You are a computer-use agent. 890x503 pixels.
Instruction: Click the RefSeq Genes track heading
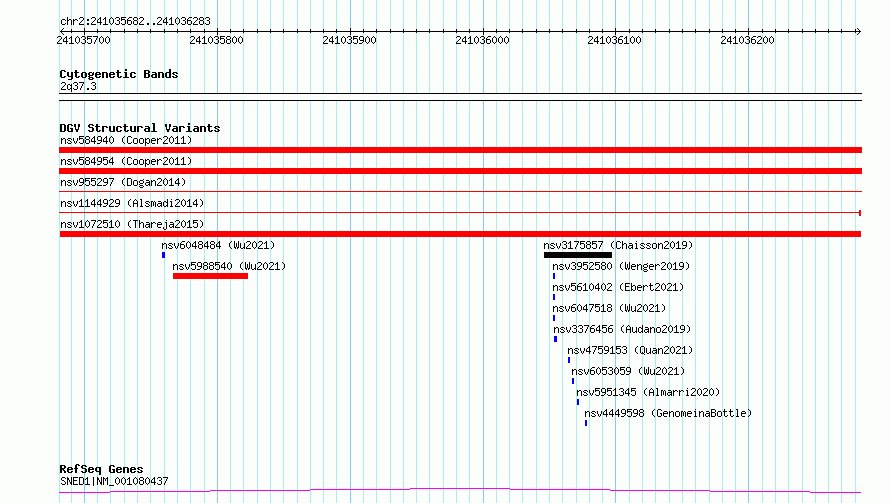[101, 470]
